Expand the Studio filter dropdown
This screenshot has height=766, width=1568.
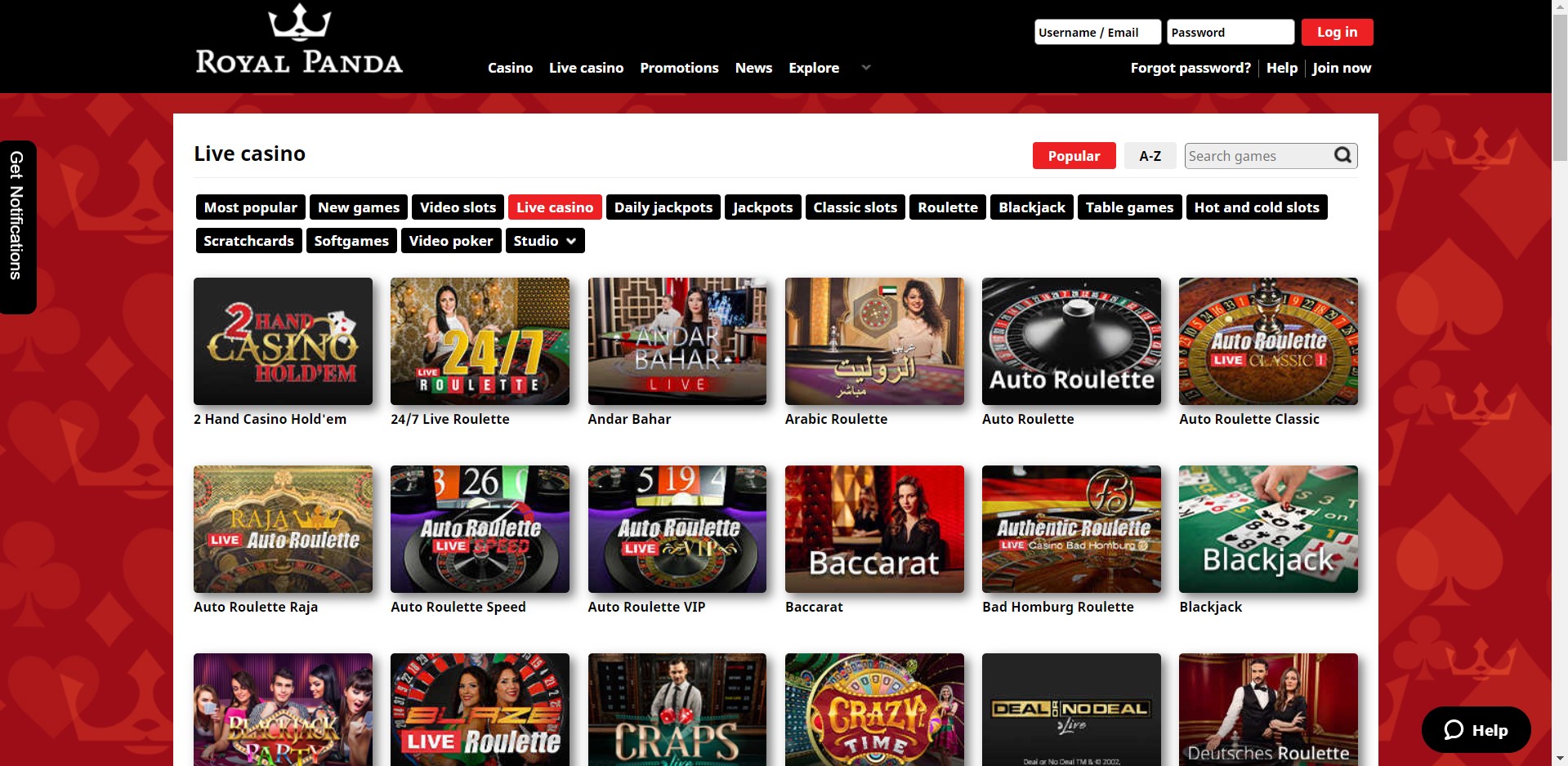(x=545, y=241)
